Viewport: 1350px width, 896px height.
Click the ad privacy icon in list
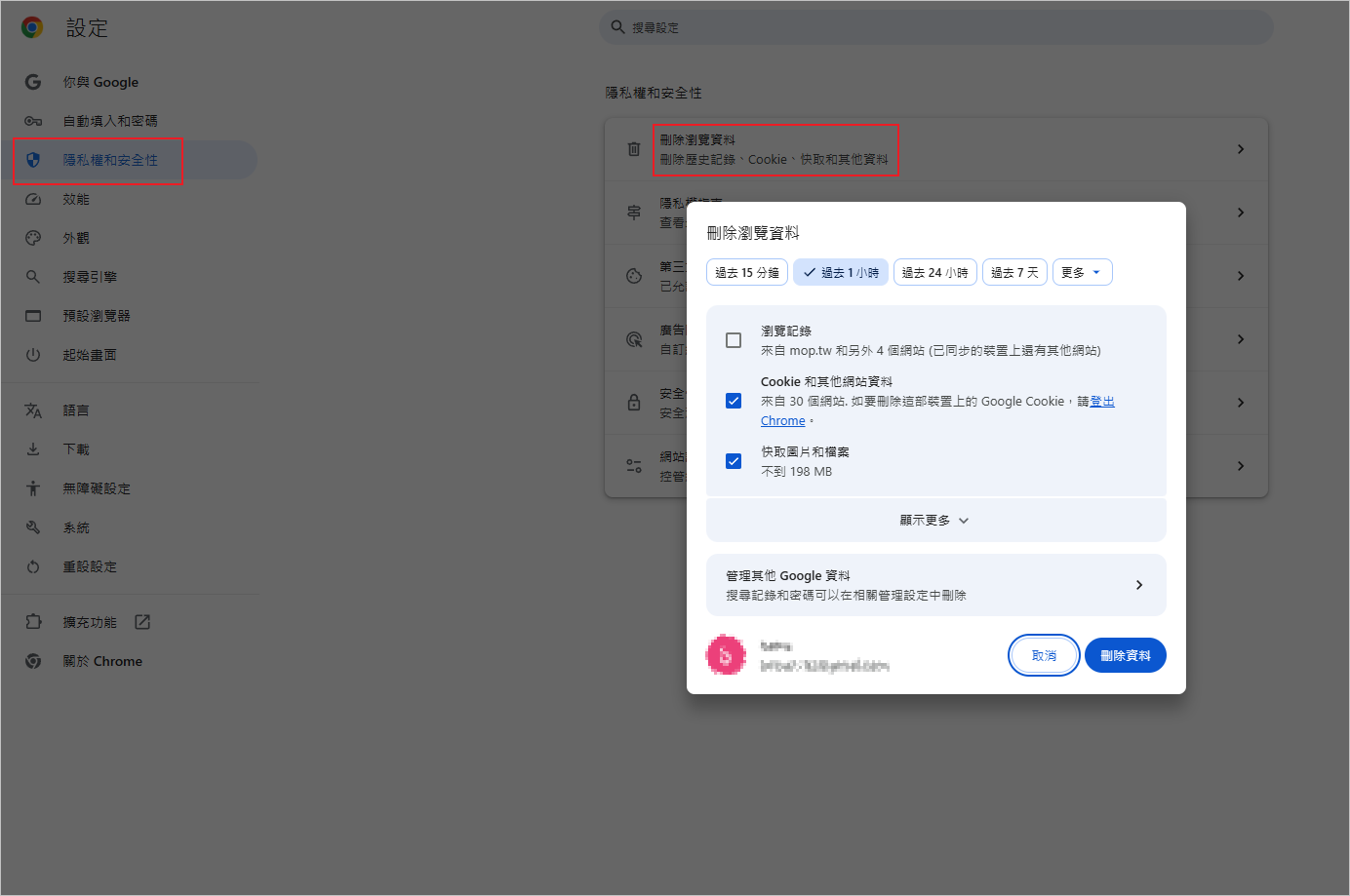click(x=634, y=339)
